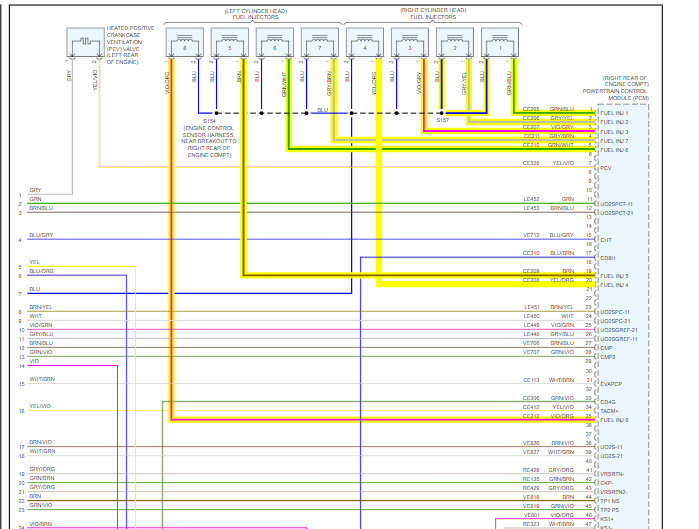The image size is (699, 529).
Task: Click circuit code CE210
Action: click(531, 145)
